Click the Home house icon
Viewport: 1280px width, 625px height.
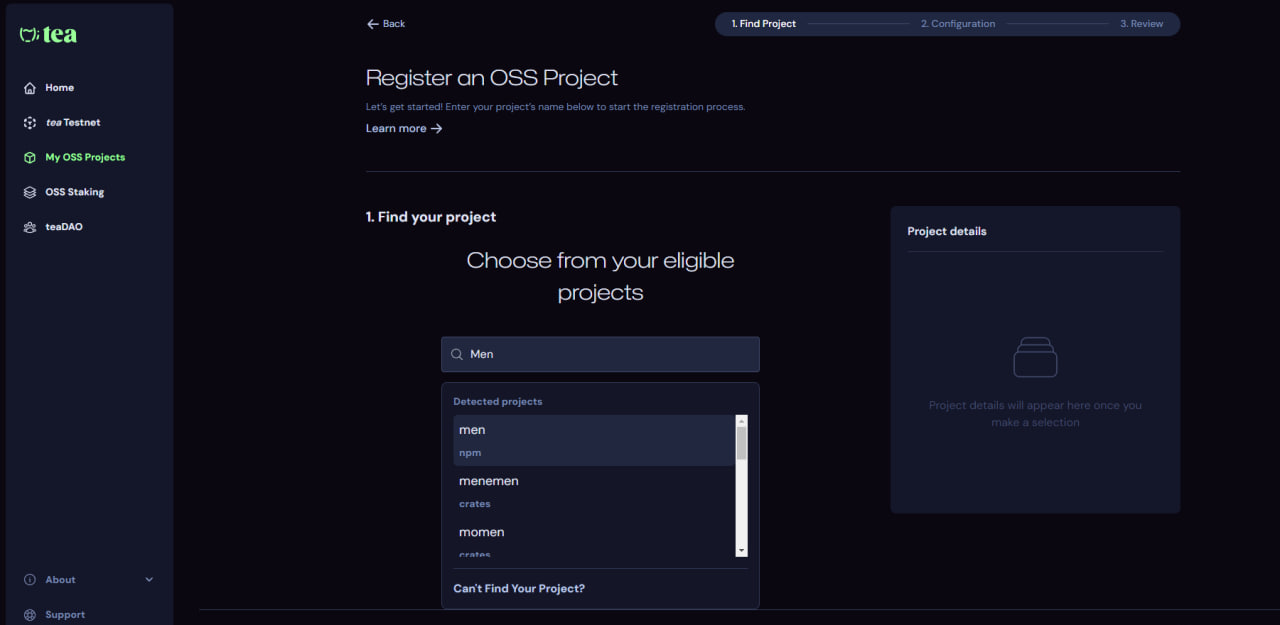pyautogui.click(x=30, y=88)
